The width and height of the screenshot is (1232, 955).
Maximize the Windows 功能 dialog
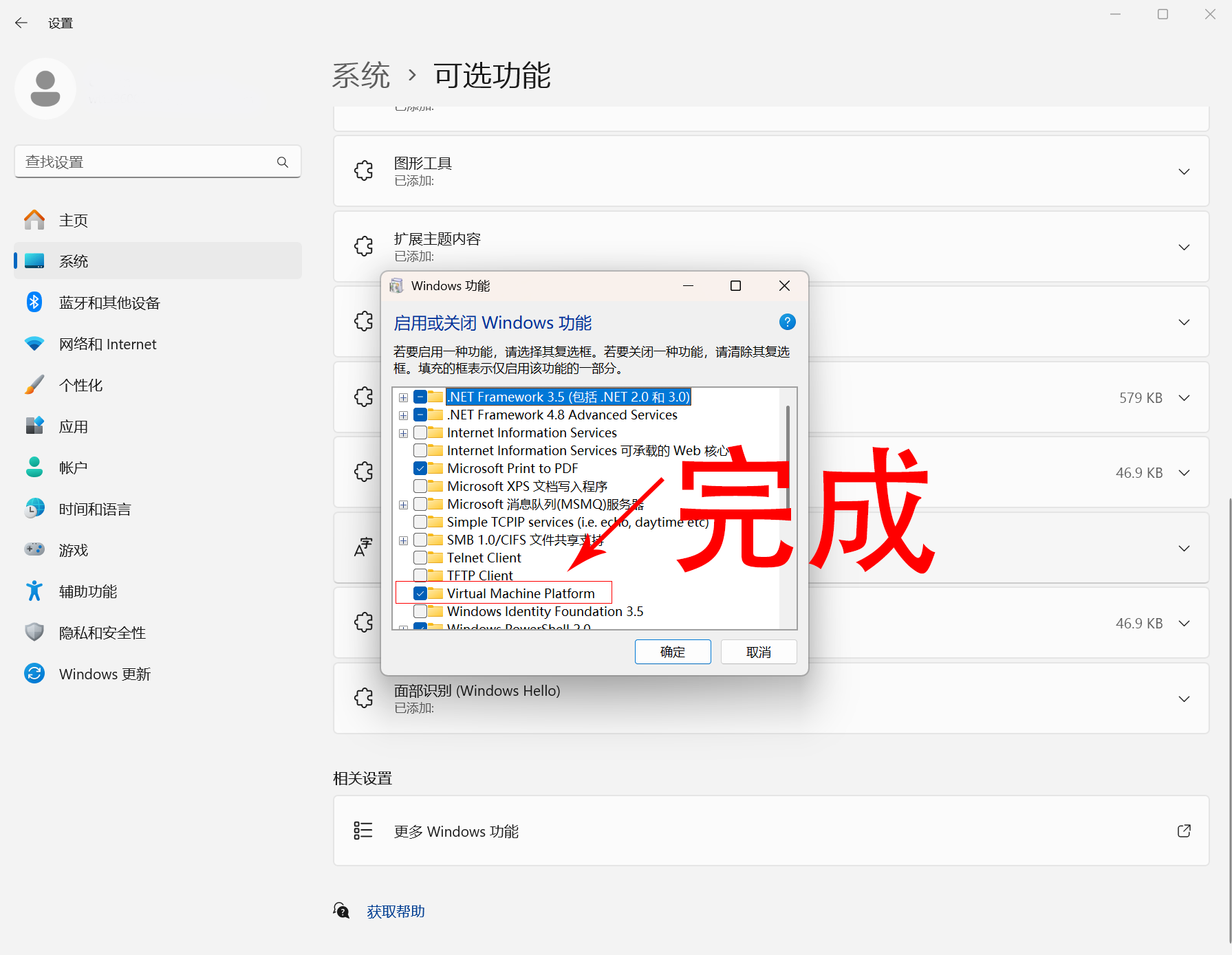735,286
